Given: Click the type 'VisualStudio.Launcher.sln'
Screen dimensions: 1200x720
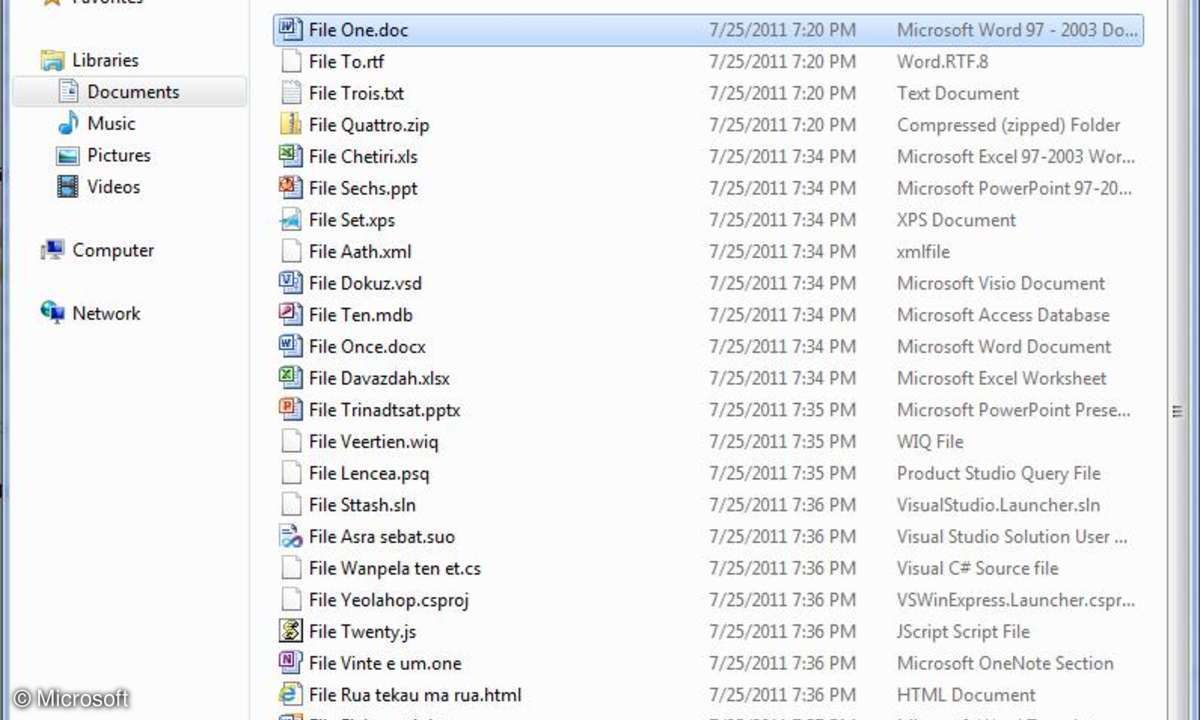Looking at the screenshot, I should pos(997,505).
